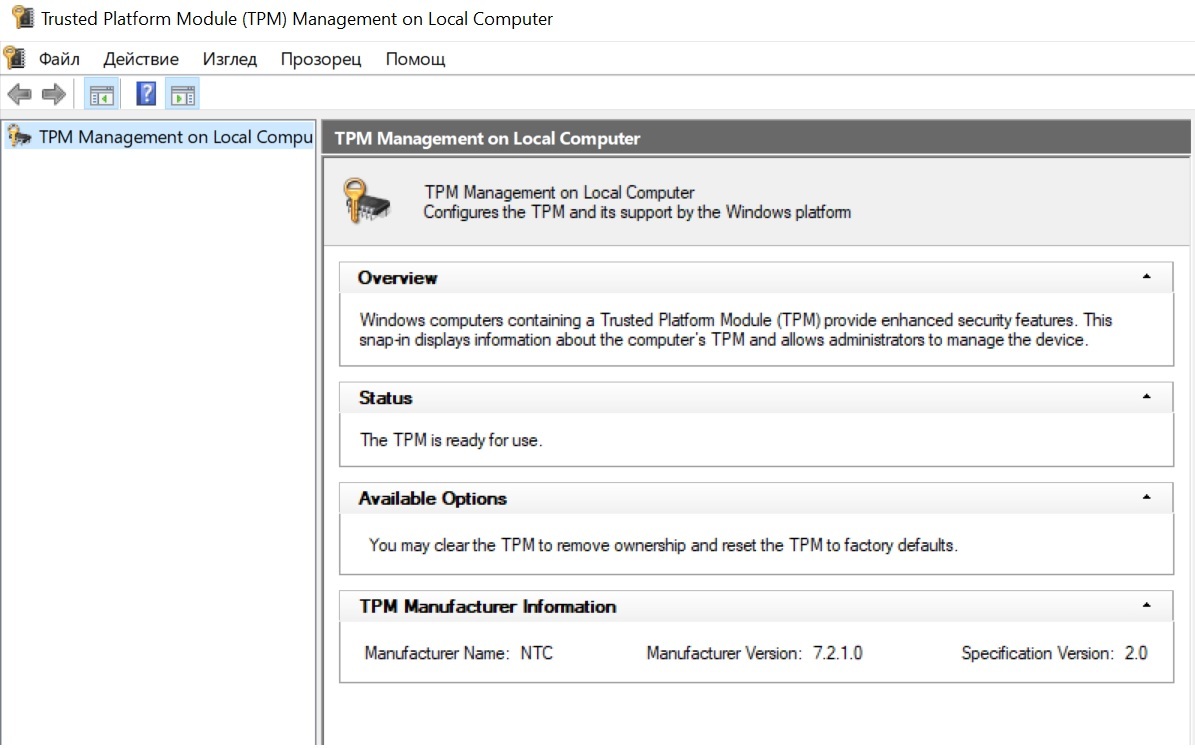Open the console system icon left of Файл
Image resolution: width=1195 pixels, height=748 pixels.
(x=14, y=58)
